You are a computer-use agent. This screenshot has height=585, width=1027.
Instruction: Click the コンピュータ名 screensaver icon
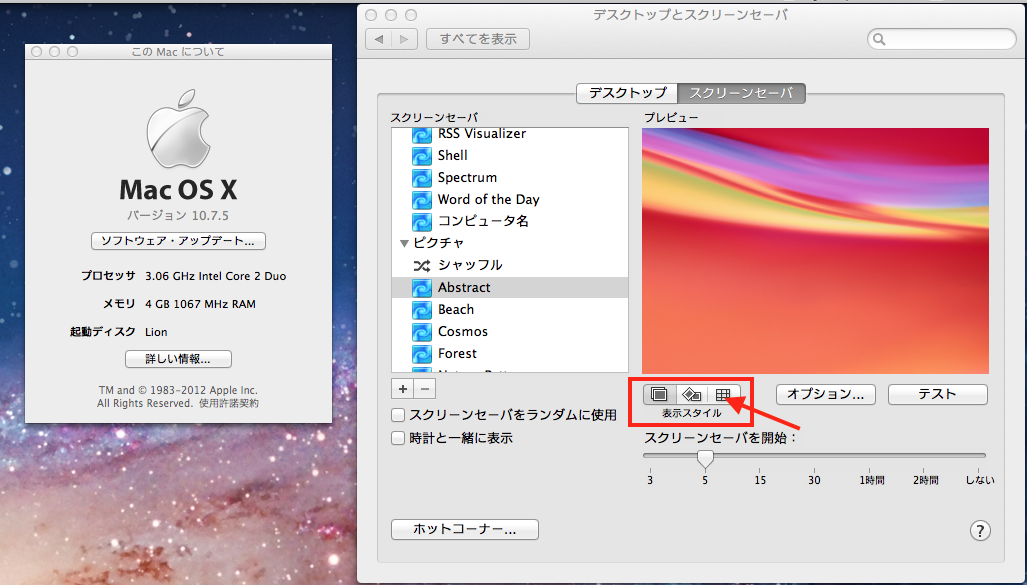tap(422, 222)
